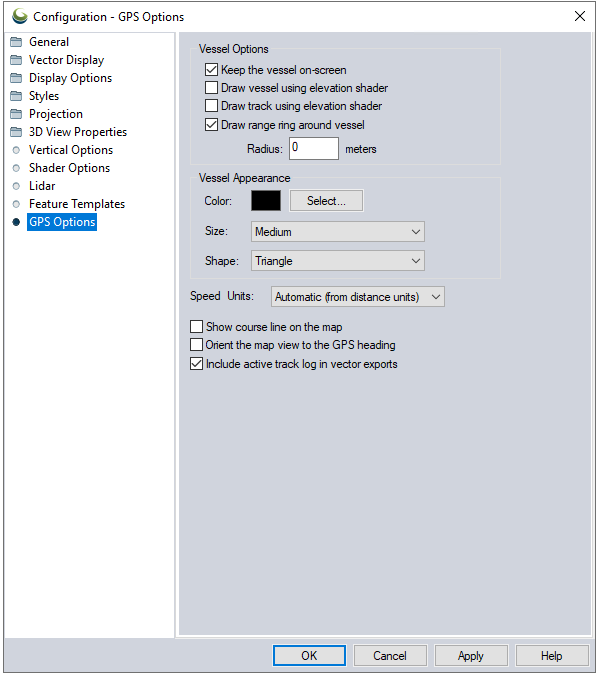Click the black vessel color swatch

[266, 201]
